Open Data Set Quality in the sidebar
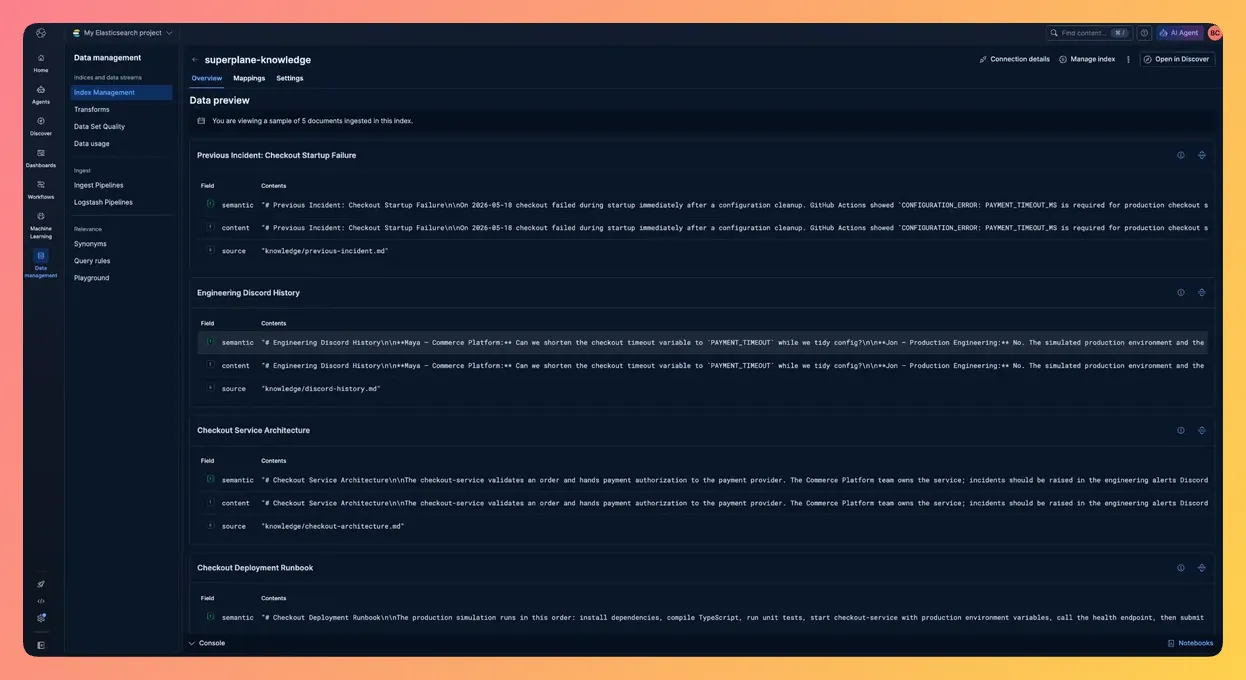The height and width of the screenshot is (680, 1246). 99,127
